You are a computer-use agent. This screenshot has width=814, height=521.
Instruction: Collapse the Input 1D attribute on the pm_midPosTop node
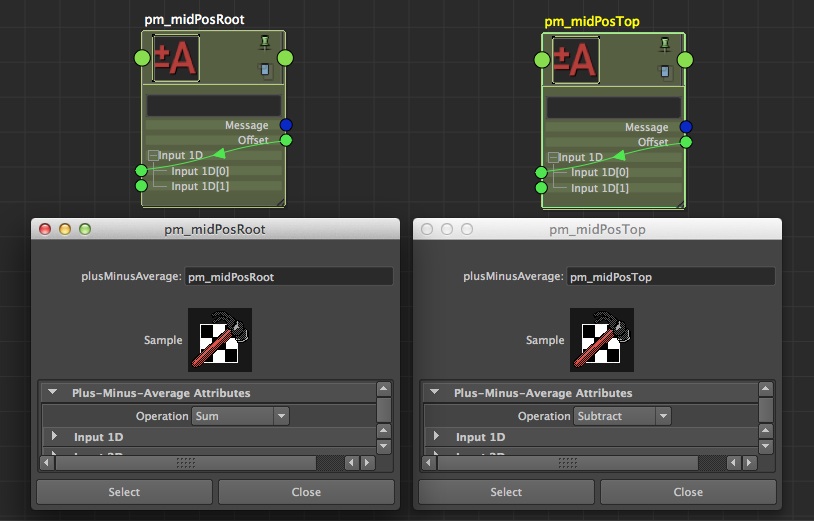[x=552, y=157]
